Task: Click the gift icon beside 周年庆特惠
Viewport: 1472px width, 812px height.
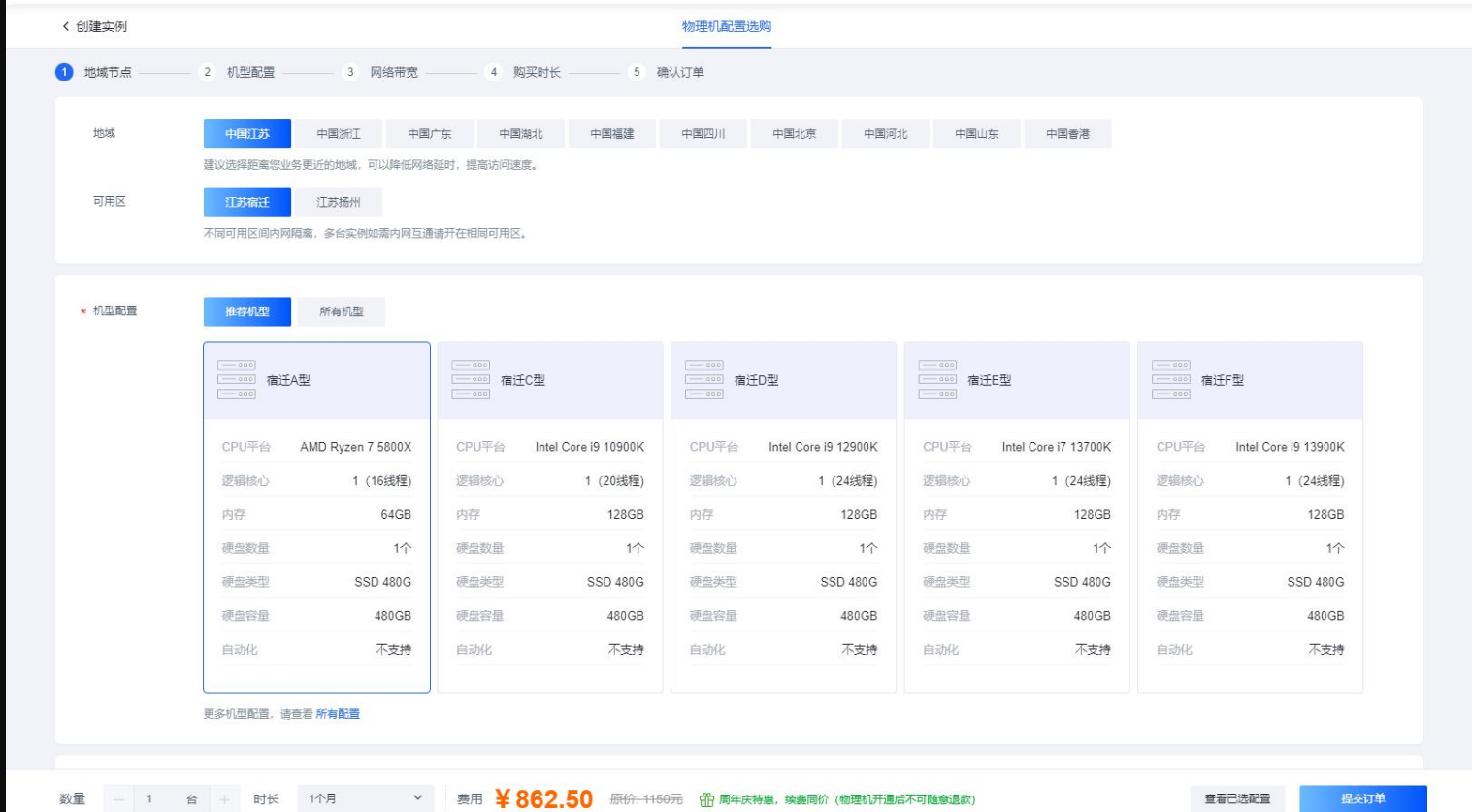Action: coord(706,799)
